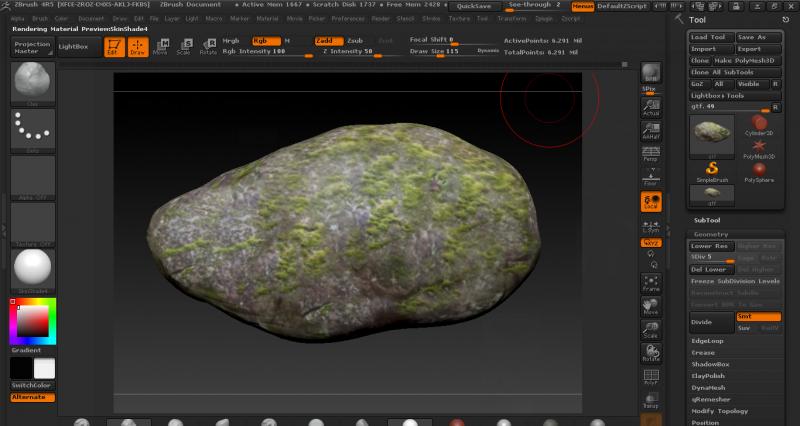Activate the Edit mode button
The width and height of the screenshot is (800, 426).
point(113,45)
